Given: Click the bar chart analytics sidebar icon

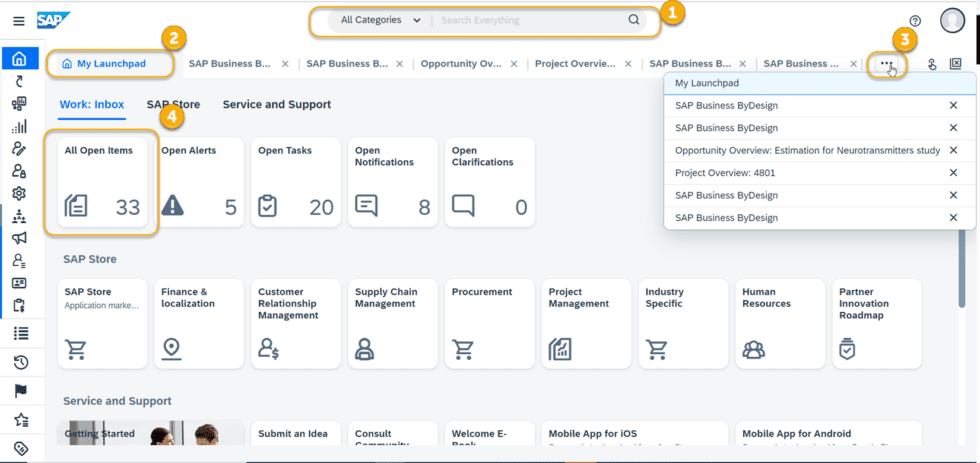Looking at the screenshot, I should coord(19,126).
